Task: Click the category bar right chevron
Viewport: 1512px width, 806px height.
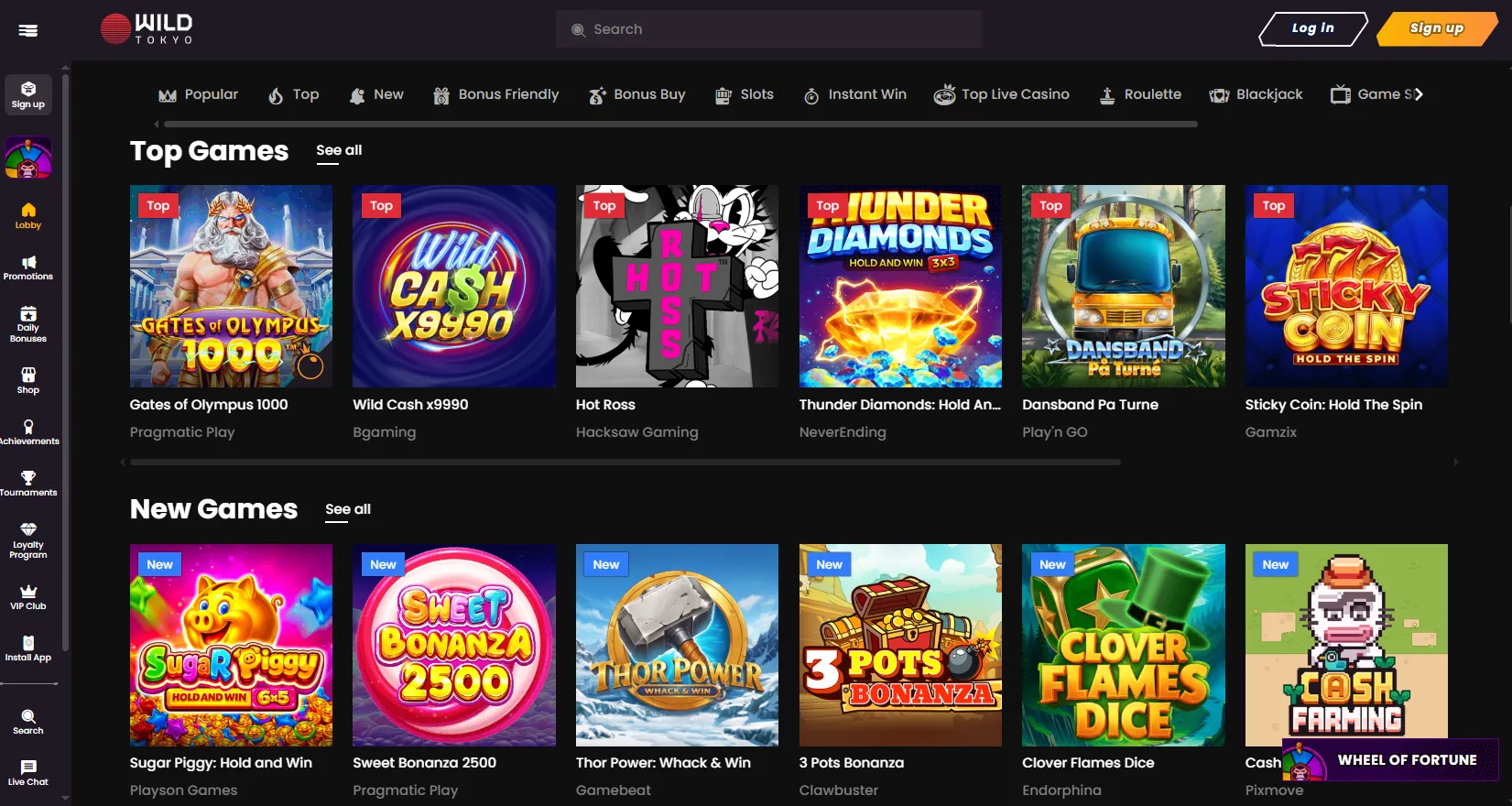Action: (x=1419, y=94)
